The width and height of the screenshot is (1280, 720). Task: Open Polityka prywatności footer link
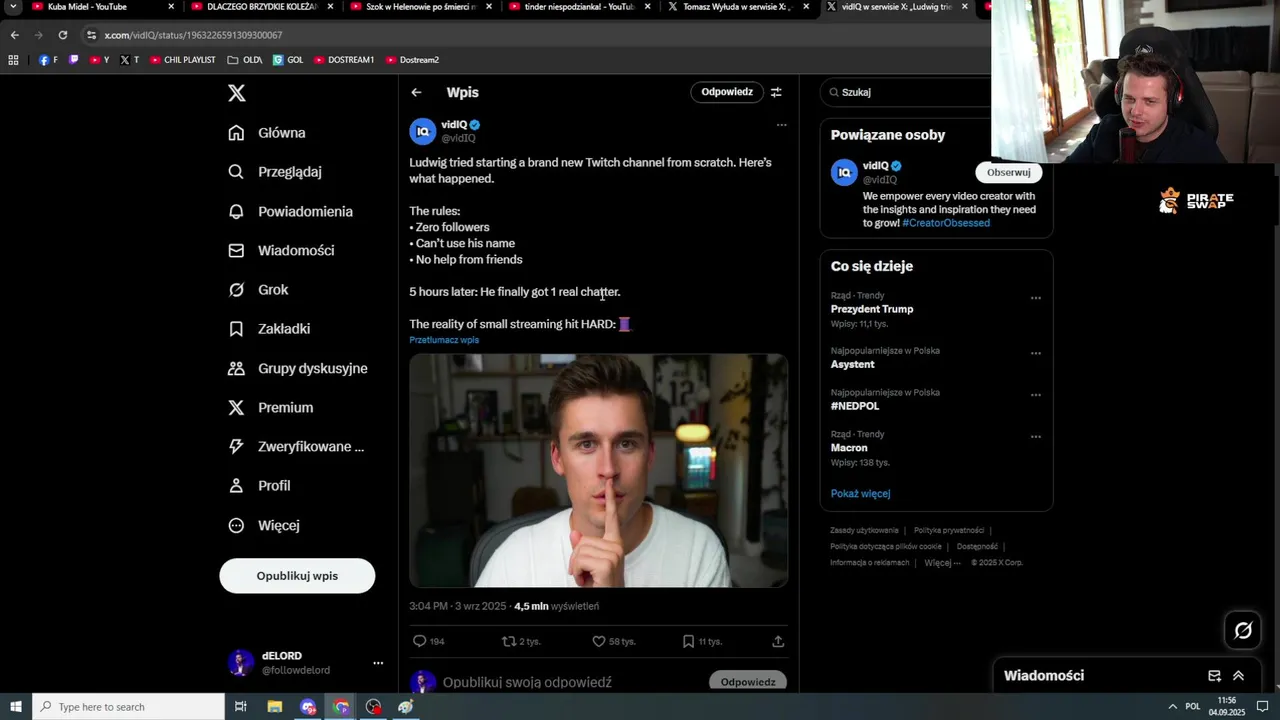coord(949,531)
